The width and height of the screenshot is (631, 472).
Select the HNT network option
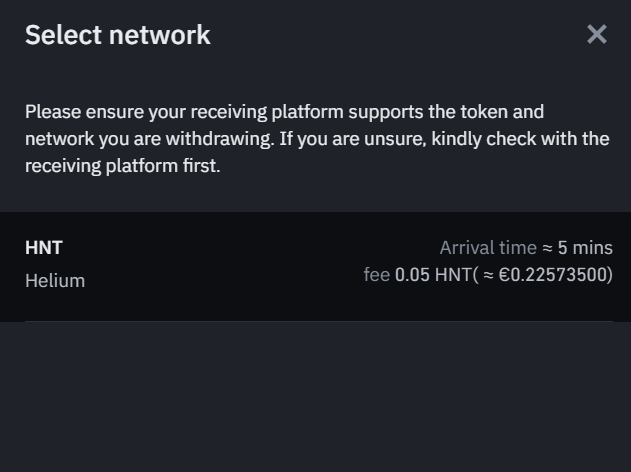coord(316,265)
